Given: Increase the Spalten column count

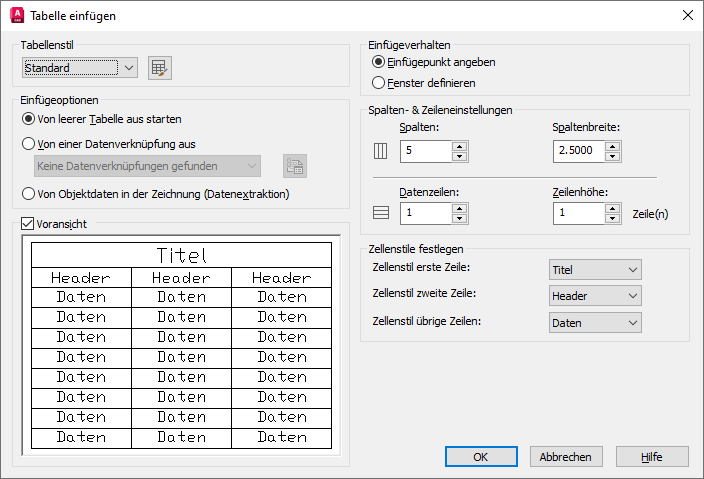Looking at the screenshot, I should click(x=459, y=146).
